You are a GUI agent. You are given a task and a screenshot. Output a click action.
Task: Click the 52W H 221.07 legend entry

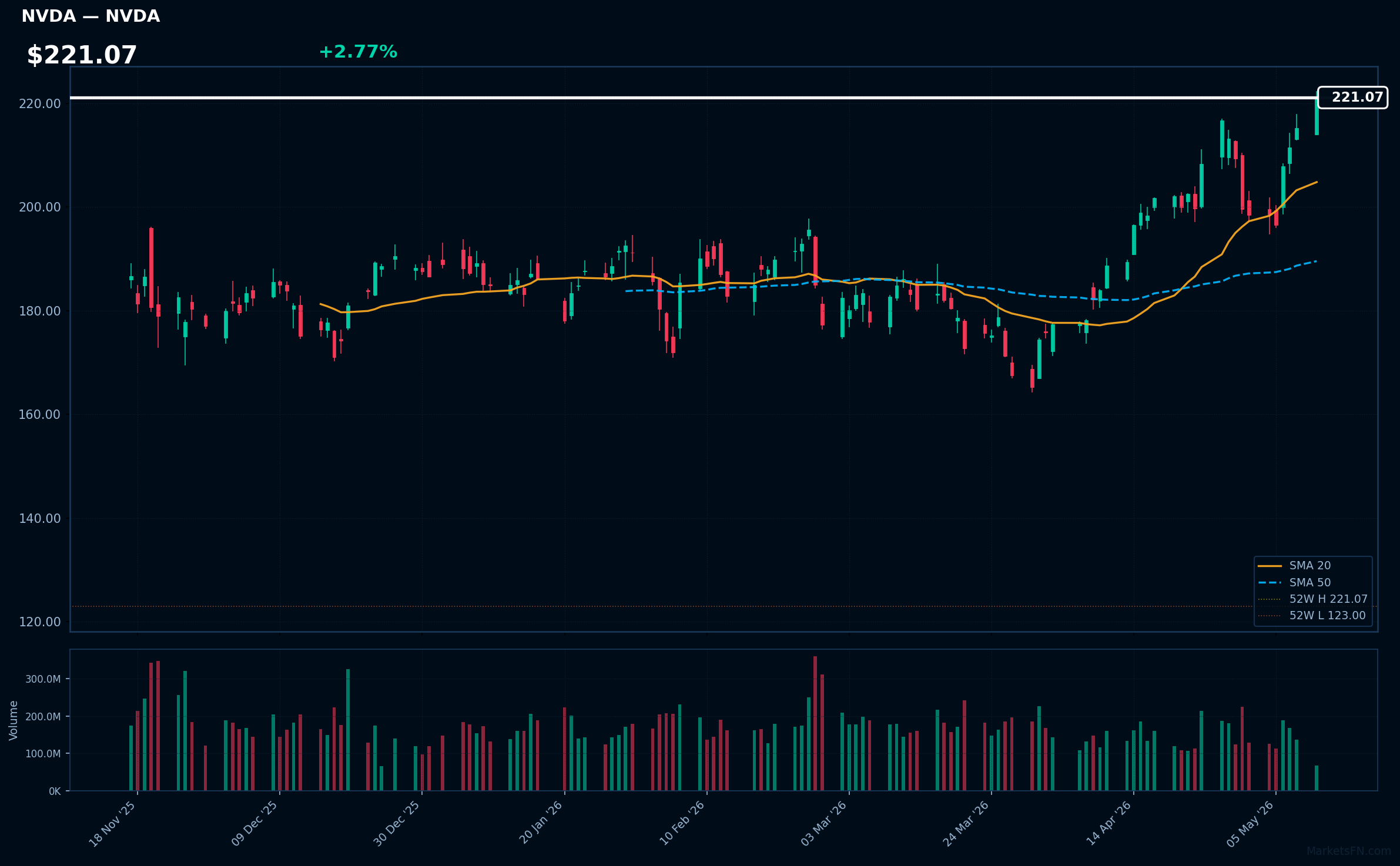point(1312,599)
